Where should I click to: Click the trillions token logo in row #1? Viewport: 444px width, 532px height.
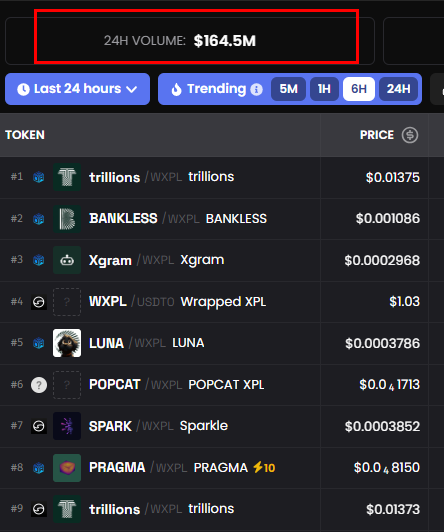click(67, 177)
